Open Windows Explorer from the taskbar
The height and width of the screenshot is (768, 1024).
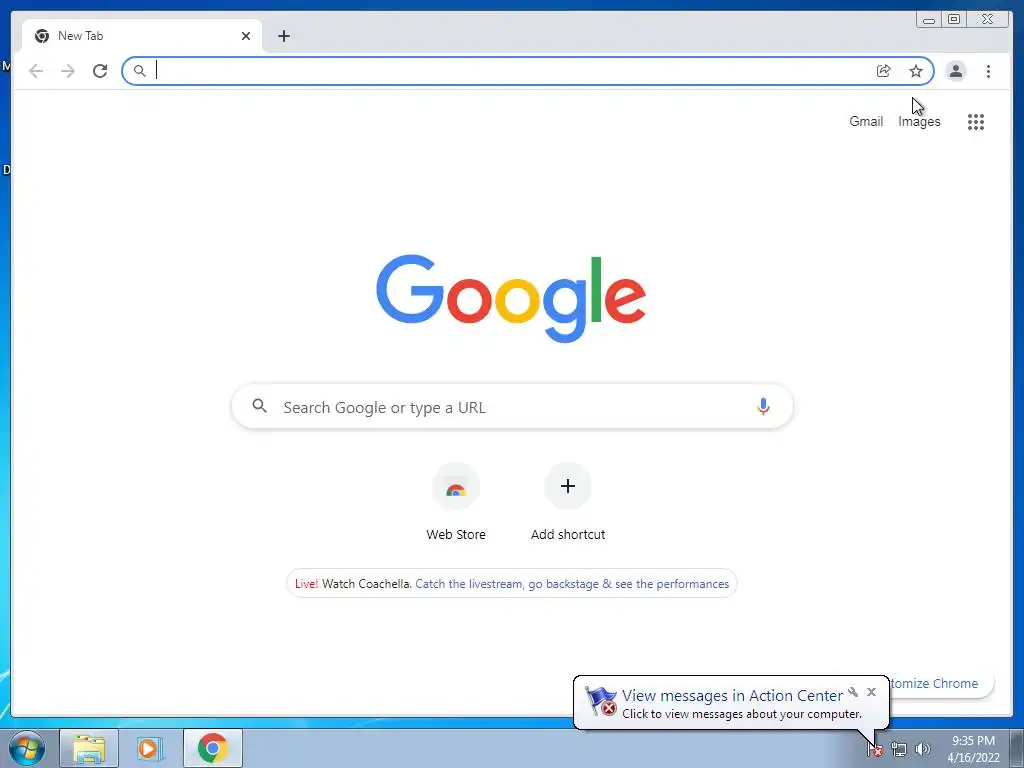pos(89,748)
